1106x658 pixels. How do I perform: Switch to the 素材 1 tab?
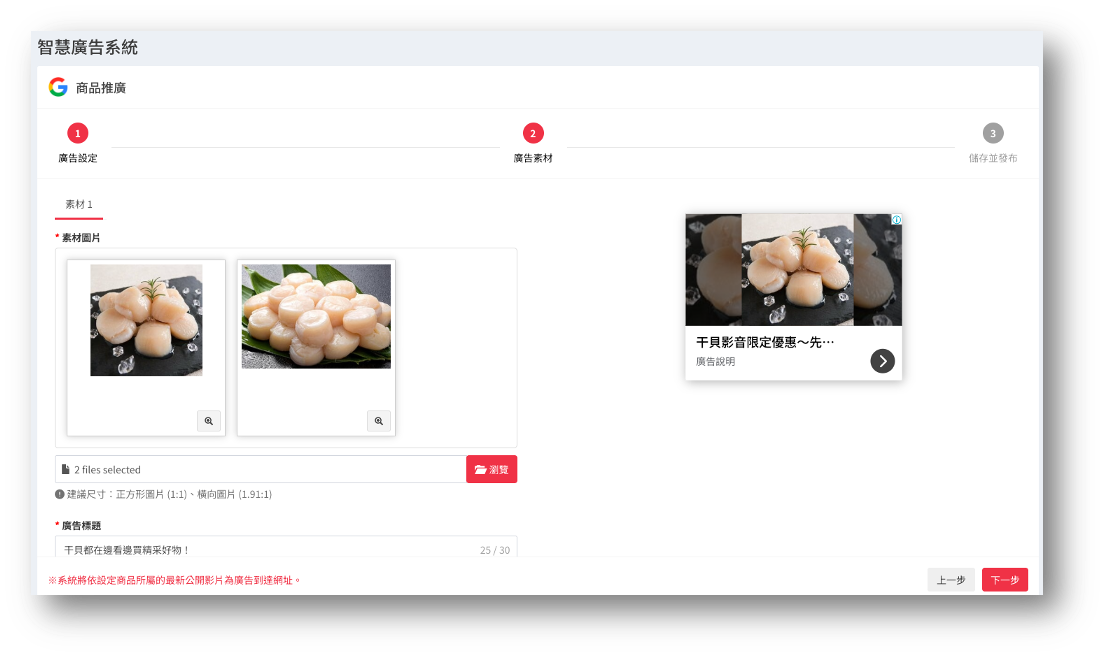[x=79, y=204]
